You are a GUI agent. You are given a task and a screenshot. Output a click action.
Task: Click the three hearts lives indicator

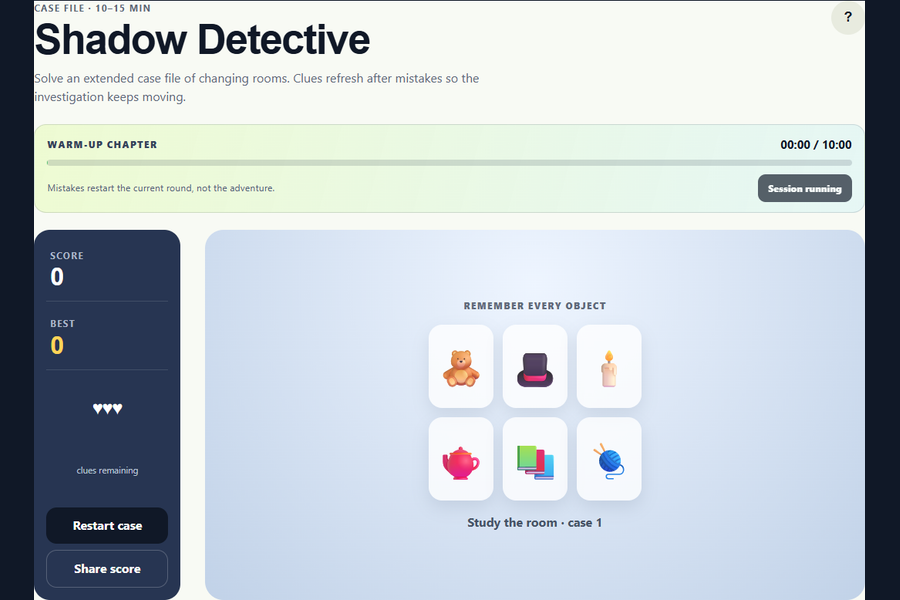107,408
